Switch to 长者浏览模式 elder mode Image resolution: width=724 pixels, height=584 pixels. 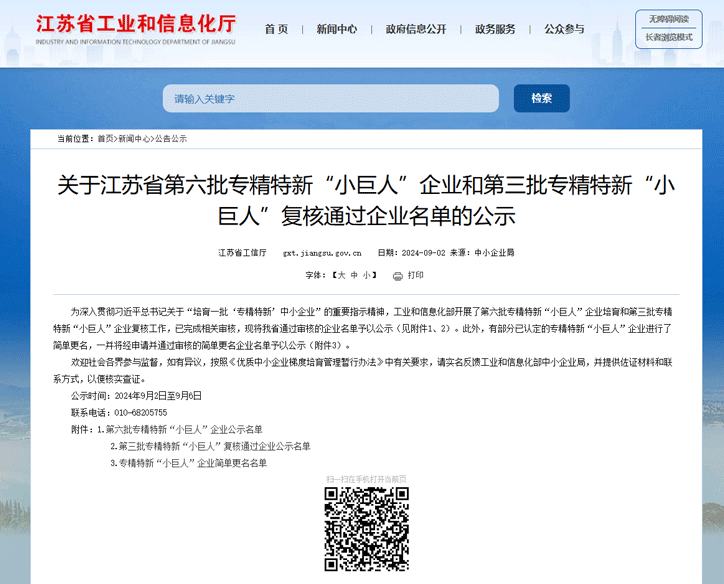668,37
